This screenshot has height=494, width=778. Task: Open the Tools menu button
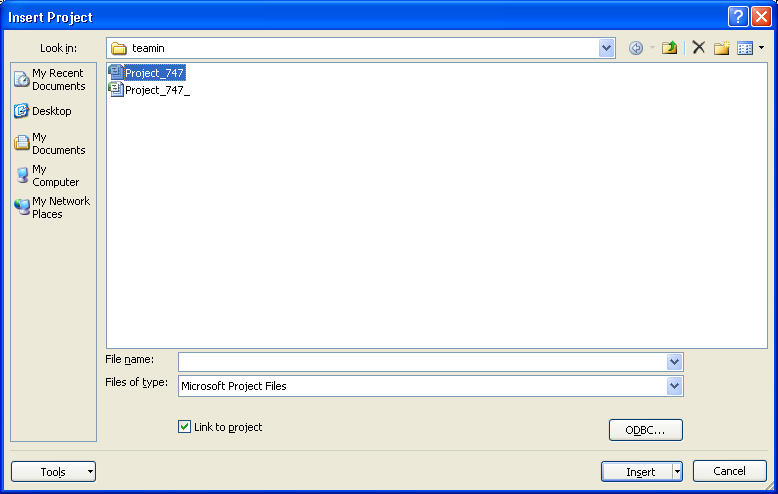click(54, 472)
